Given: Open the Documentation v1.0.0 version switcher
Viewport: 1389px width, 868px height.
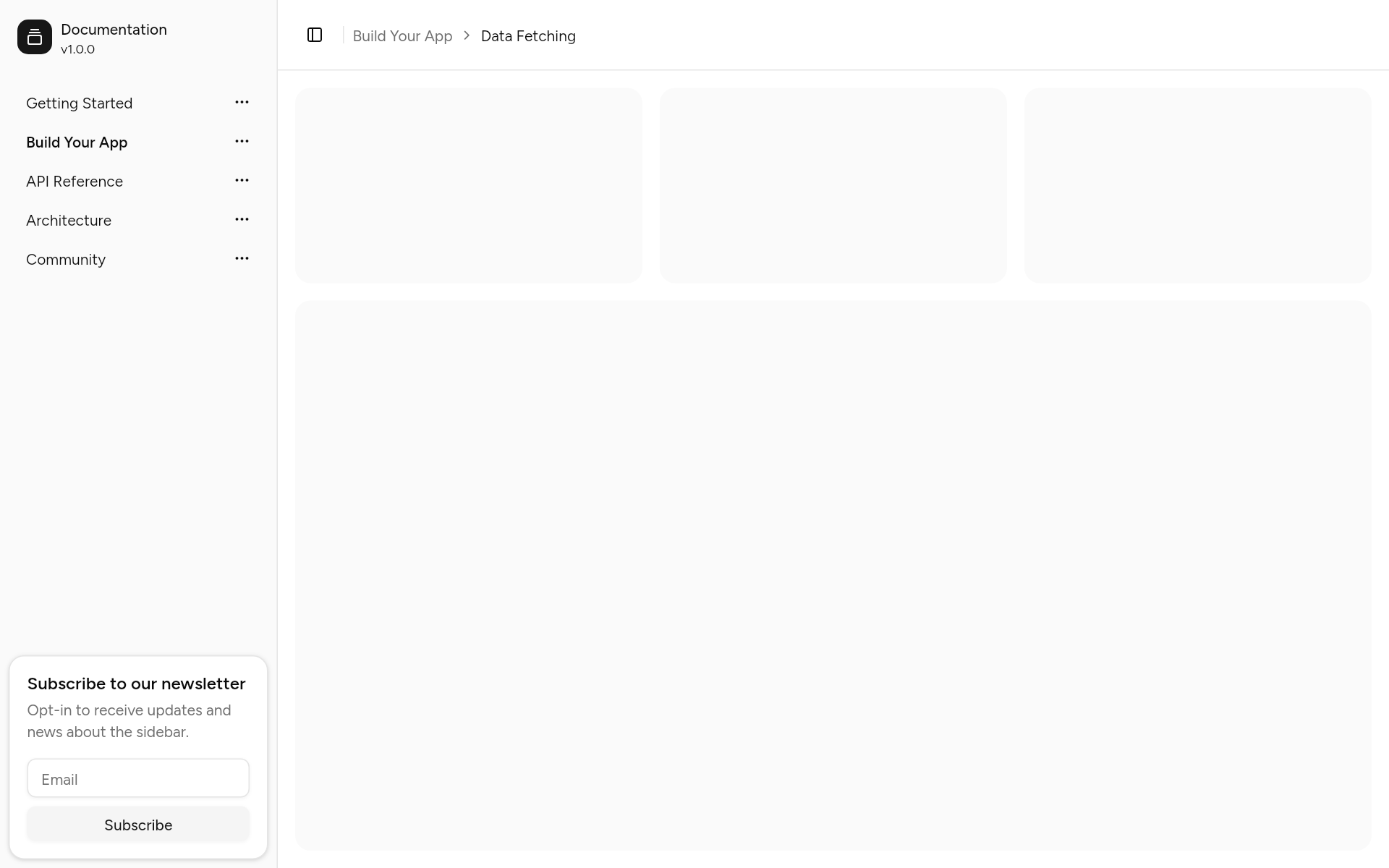Looking at the screenshot, I should pos(138,38).
